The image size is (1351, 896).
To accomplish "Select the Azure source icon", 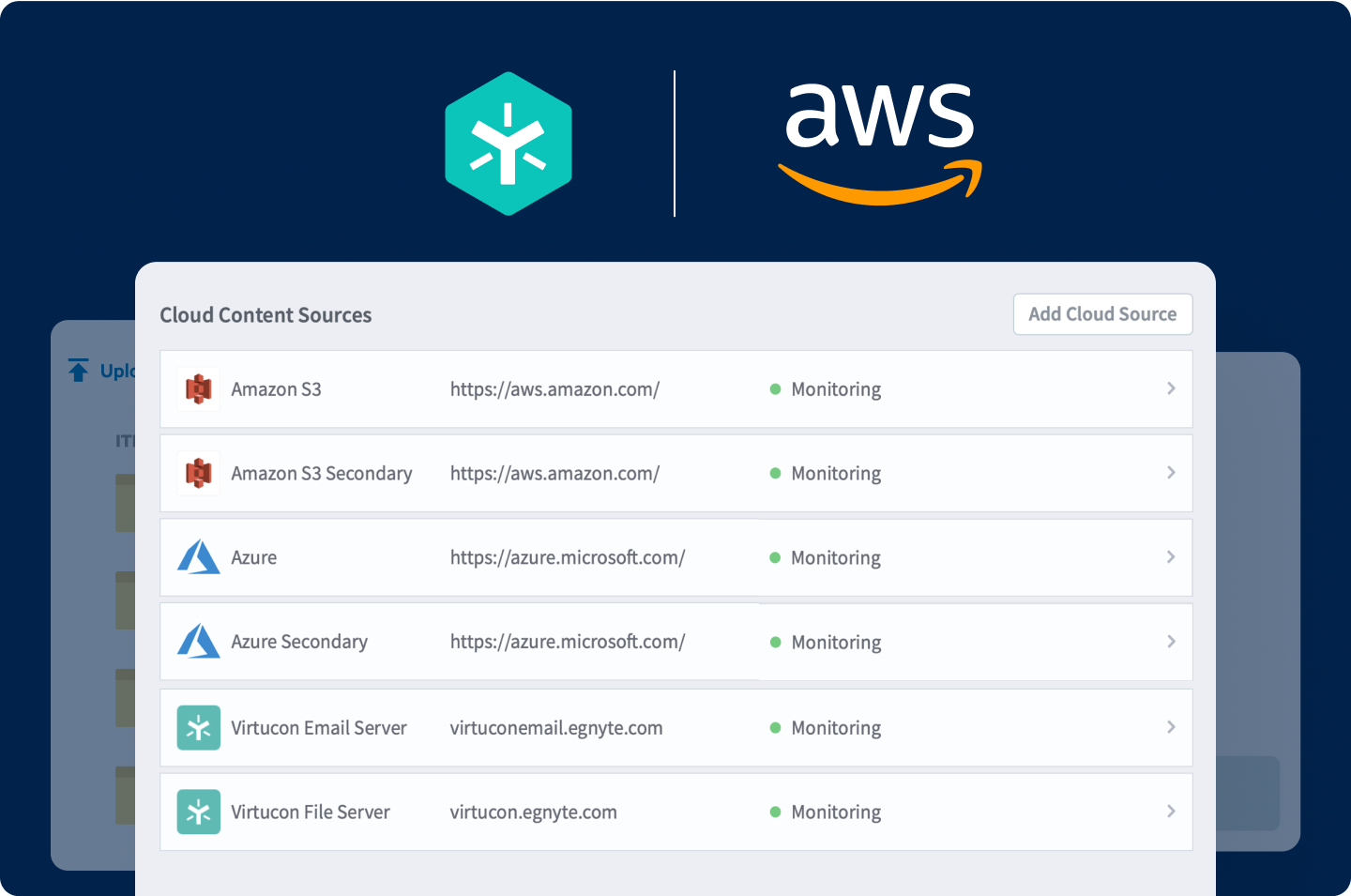I will click(198, 557).
